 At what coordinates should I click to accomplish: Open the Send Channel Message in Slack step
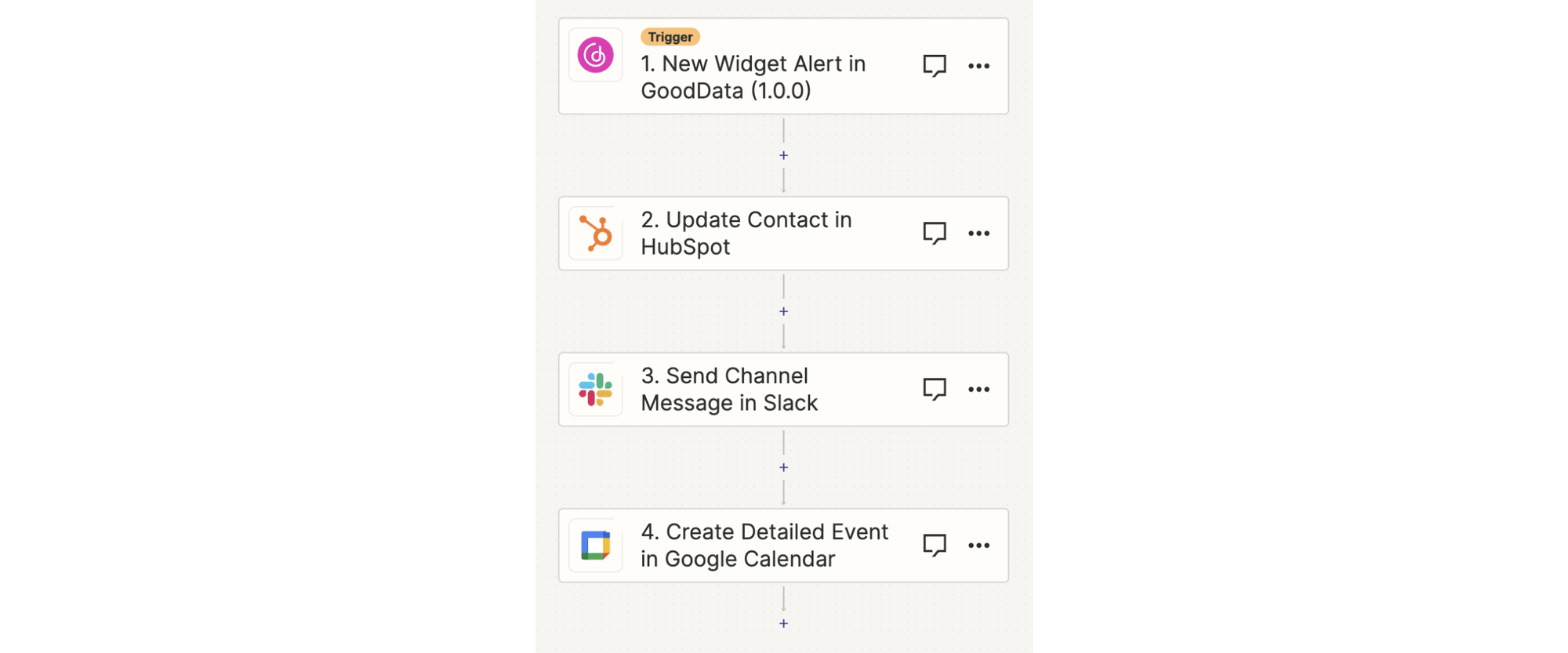pyautogui.click(x=729, y=389)
